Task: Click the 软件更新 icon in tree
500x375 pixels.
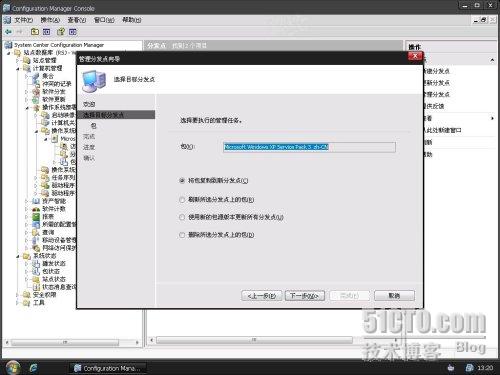Action: (x=36, y=99)
